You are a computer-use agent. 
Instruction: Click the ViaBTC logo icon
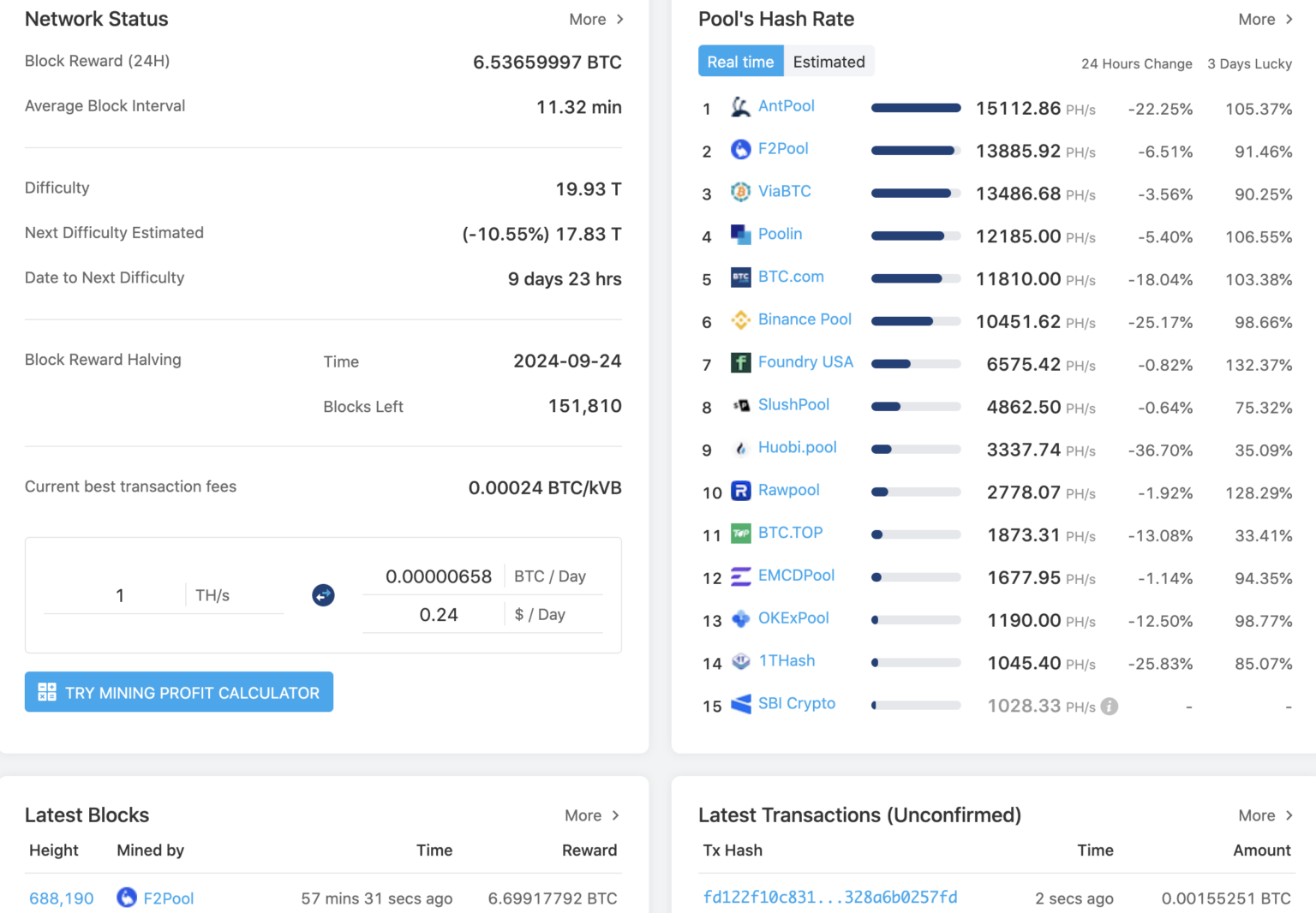click(x=740, y=192)
